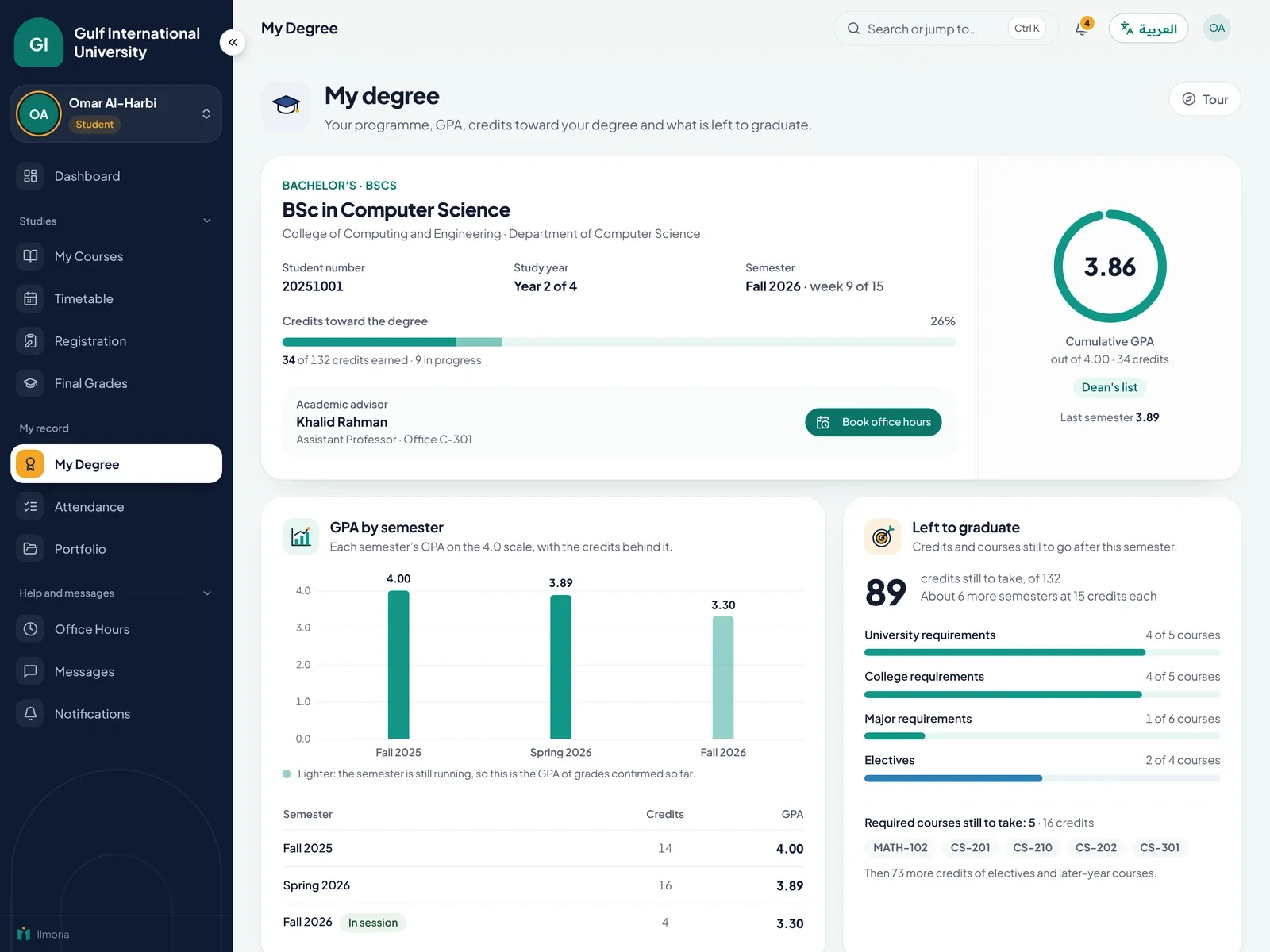Click the Attendance checklist icon
This screenshot has width=1270, height=952.
[30, 506]
